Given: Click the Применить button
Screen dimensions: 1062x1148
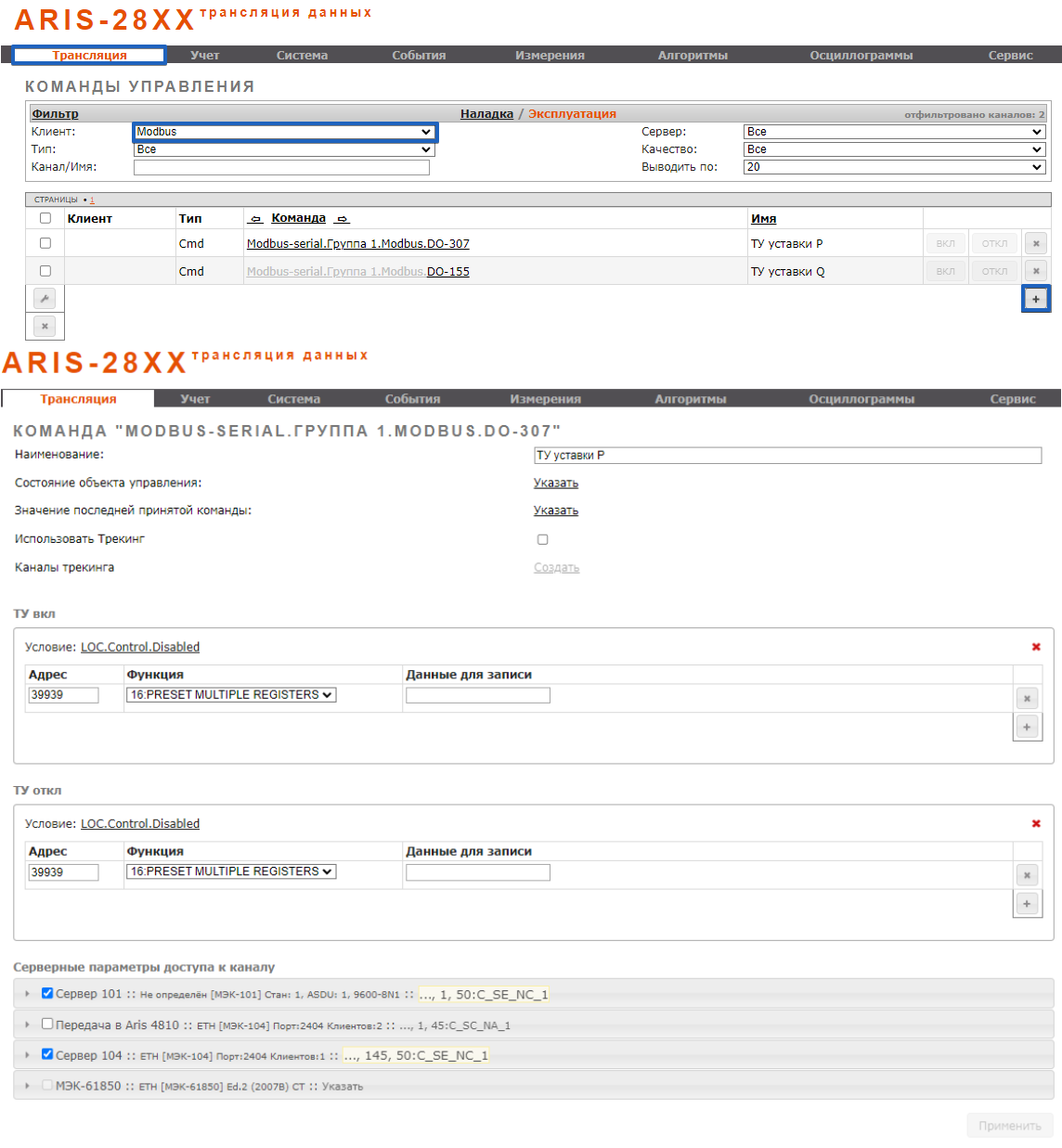Looking at the screenshot, I should [1009, 1126].
